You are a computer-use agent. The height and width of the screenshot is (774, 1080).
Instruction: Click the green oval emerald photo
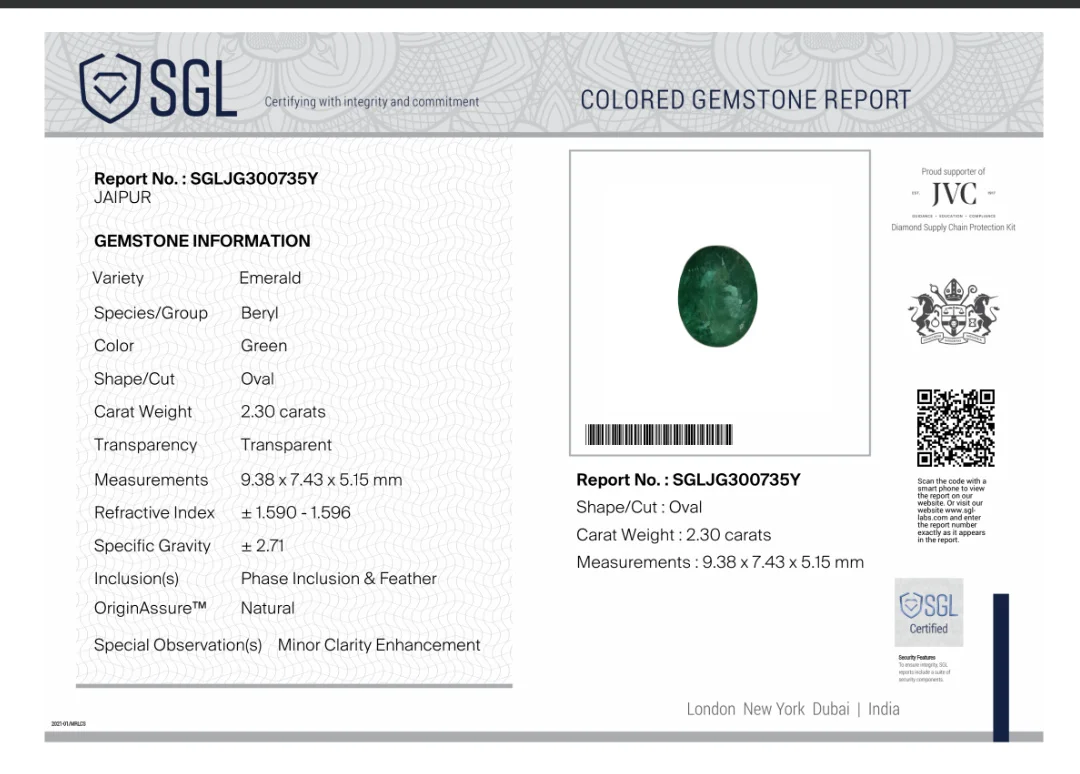point(718,296)
